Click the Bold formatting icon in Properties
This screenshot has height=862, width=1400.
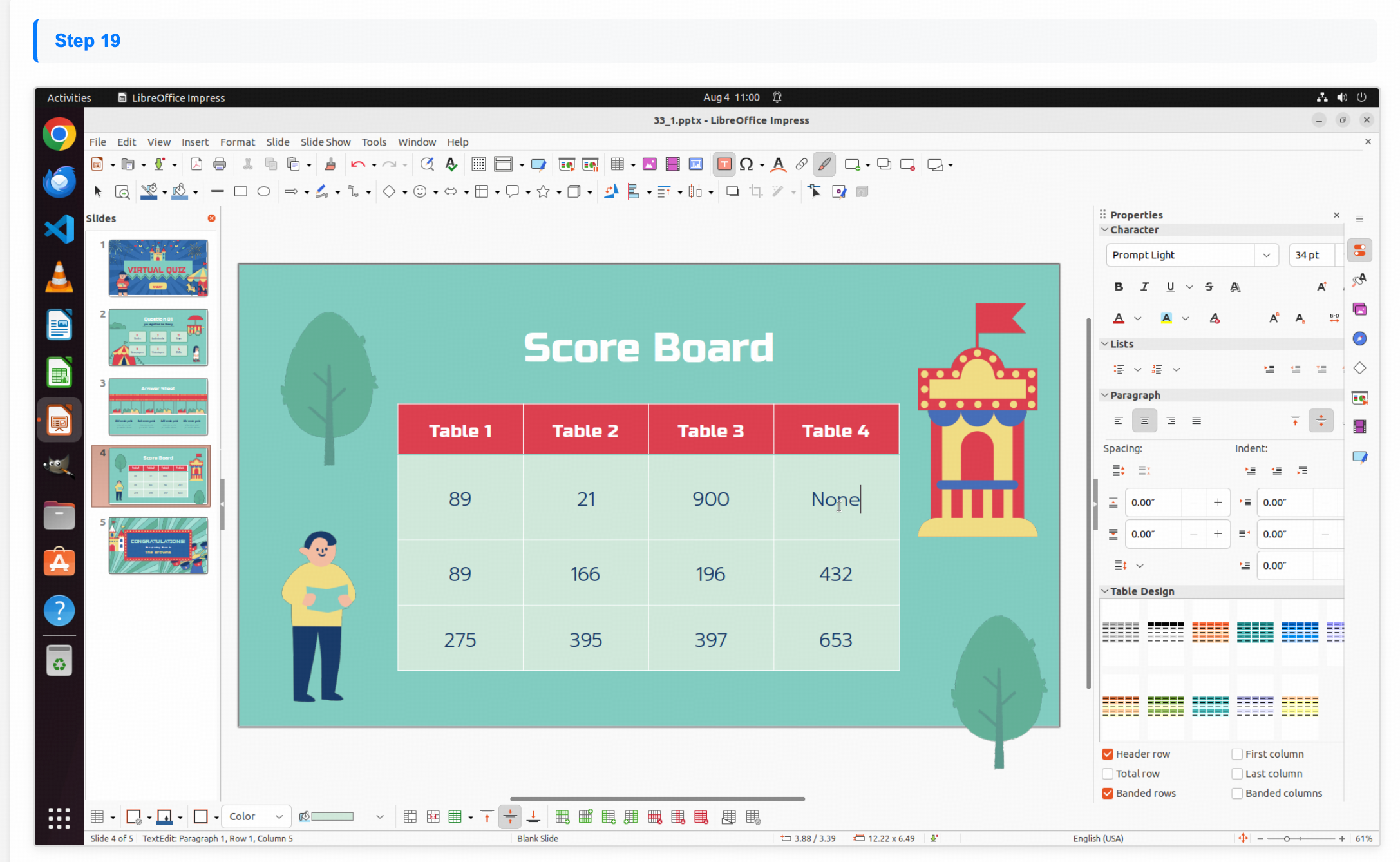pyautogui.click(x=1119, y=287)
